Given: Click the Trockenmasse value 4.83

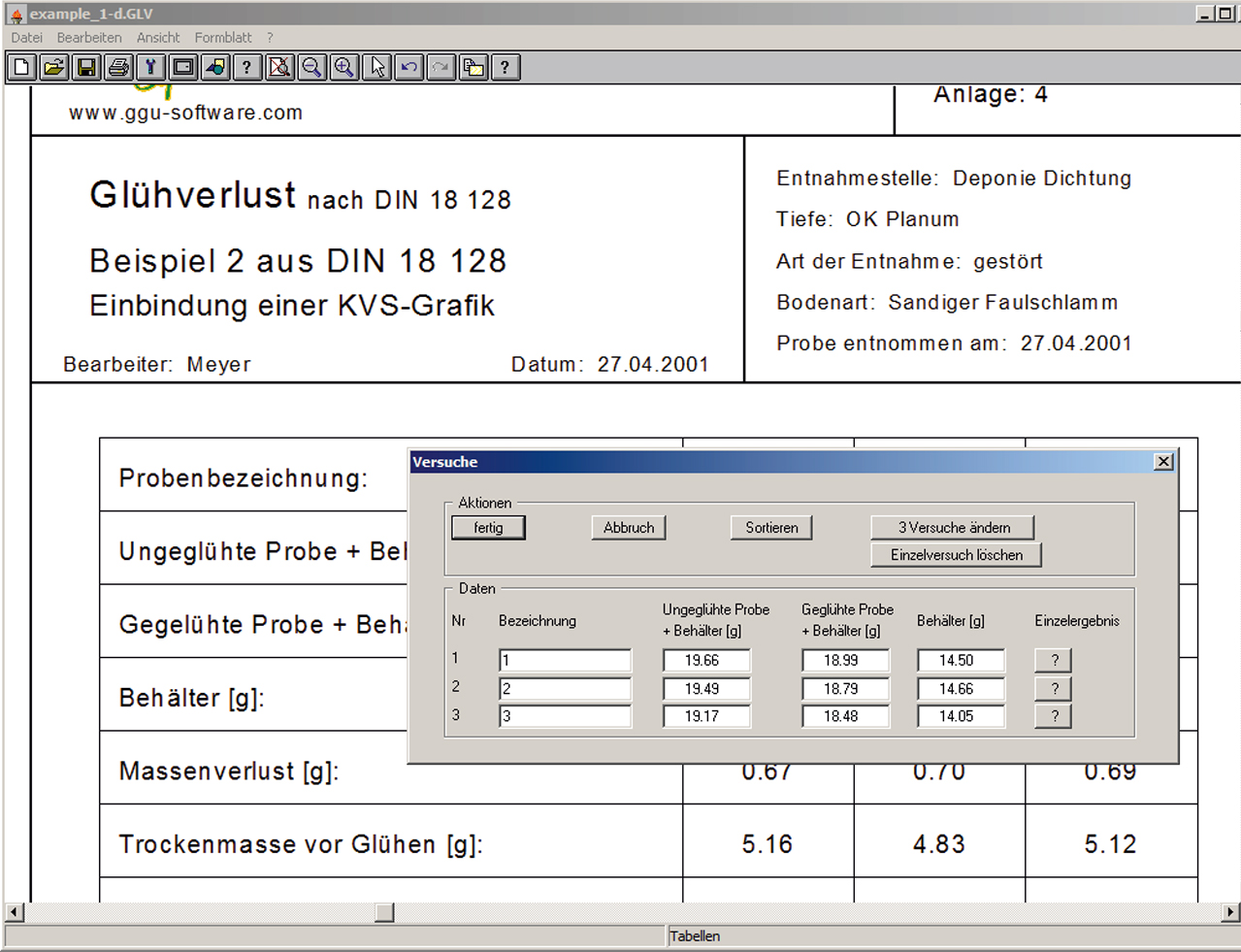Looking at the screenshot, I should click(939, 844).
